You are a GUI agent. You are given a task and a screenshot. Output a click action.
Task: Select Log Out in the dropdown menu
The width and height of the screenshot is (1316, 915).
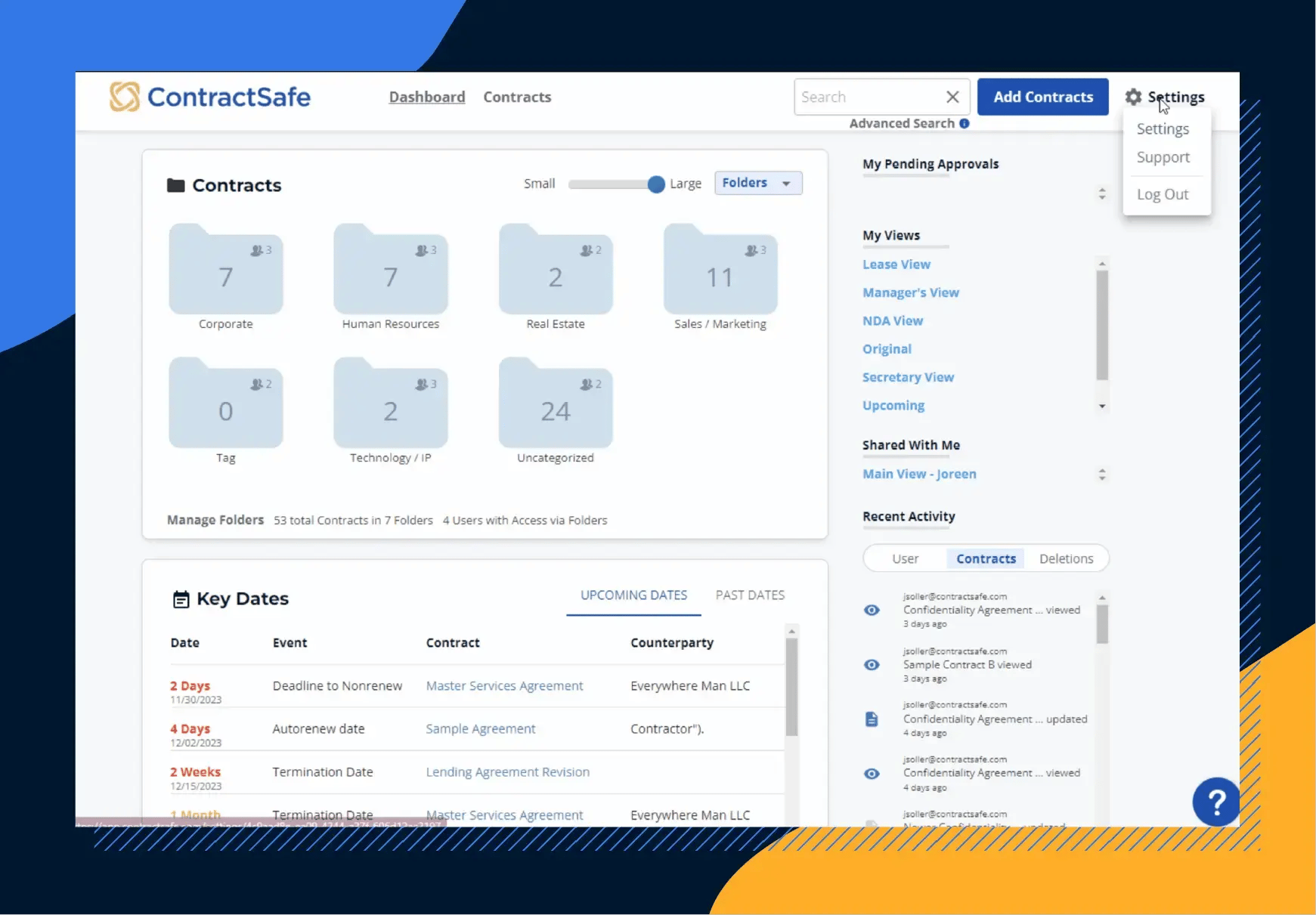coord(1163,194)
